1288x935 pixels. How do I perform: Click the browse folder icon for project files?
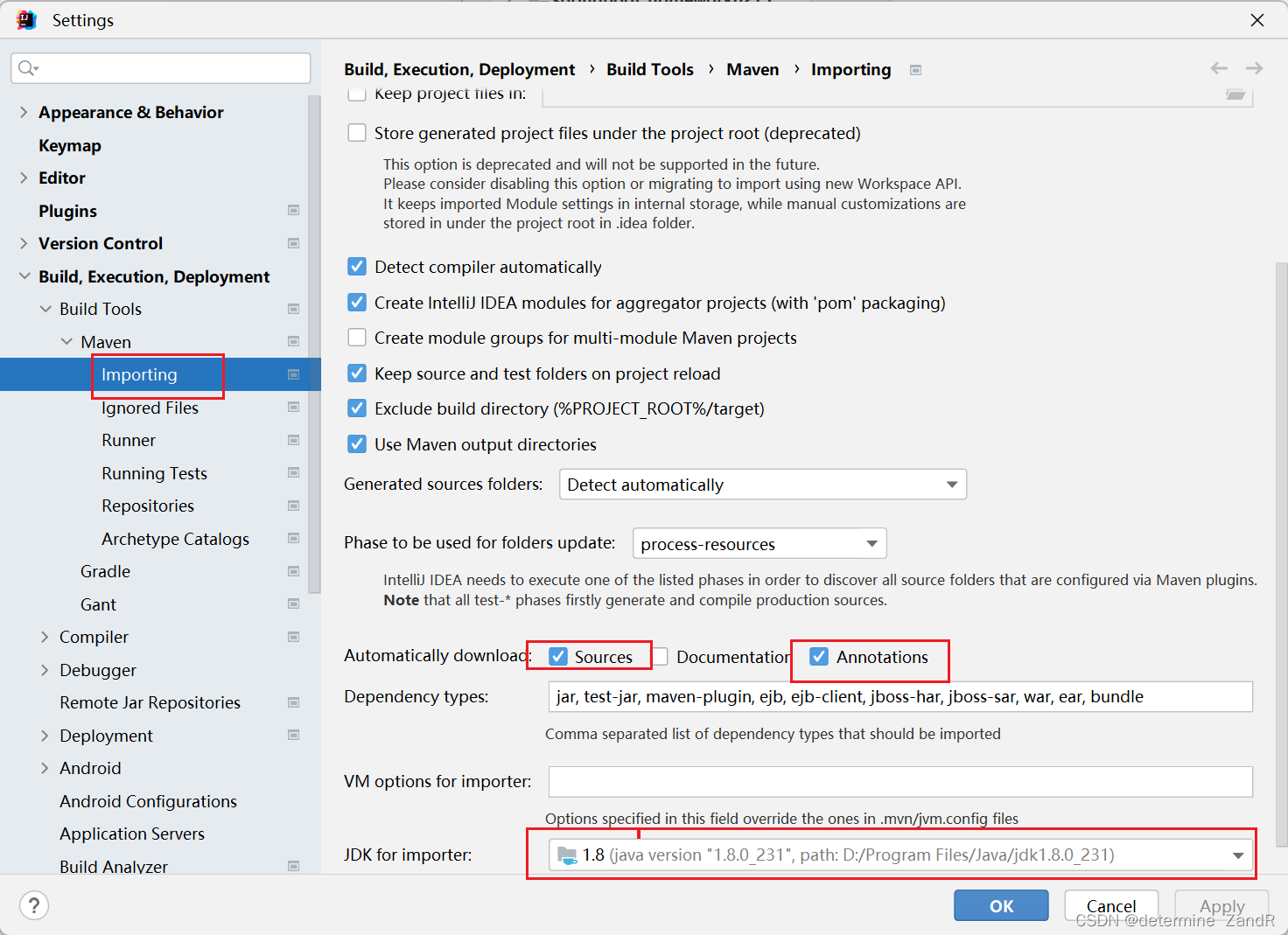[x=1235, y=94]
